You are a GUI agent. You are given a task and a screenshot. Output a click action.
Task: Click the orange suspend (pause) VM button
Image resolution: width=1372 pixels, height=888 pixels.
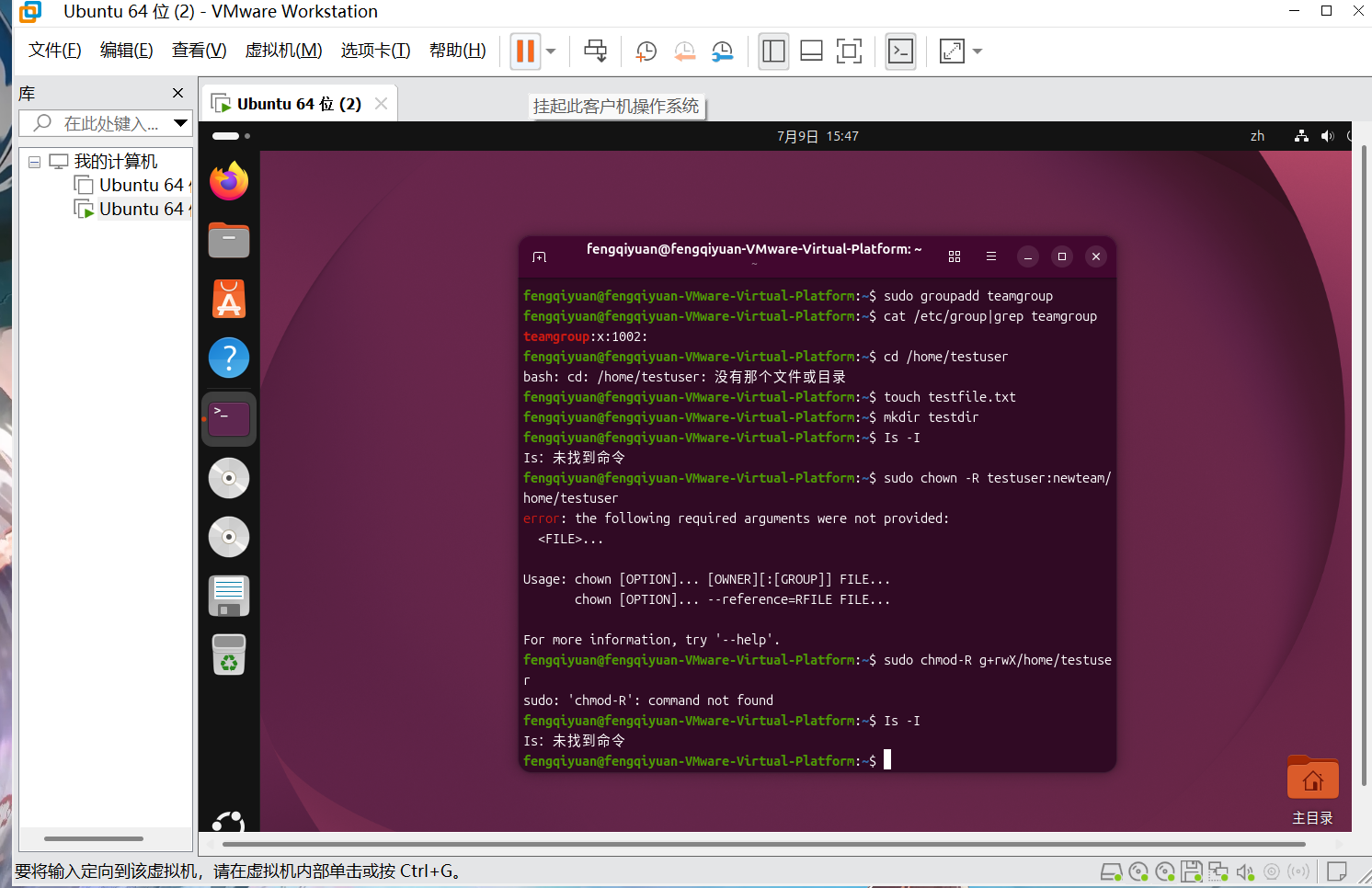click(x=525, y=51)
